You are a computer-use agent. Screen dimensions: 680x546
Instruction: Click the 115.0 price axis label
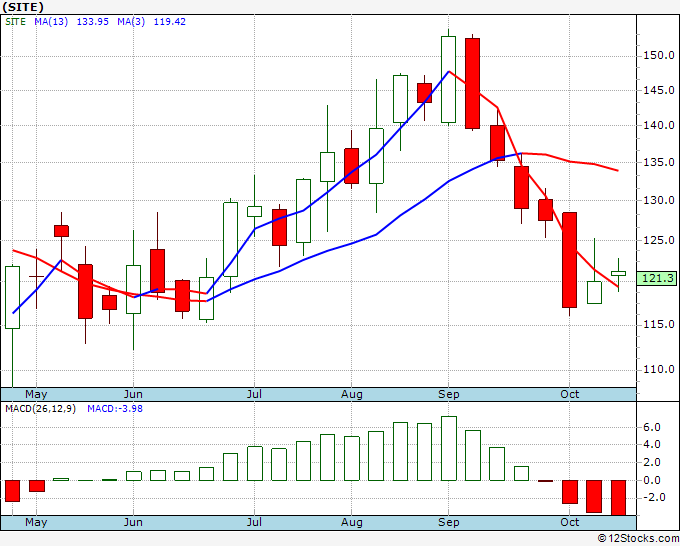[x=659, y=324]
